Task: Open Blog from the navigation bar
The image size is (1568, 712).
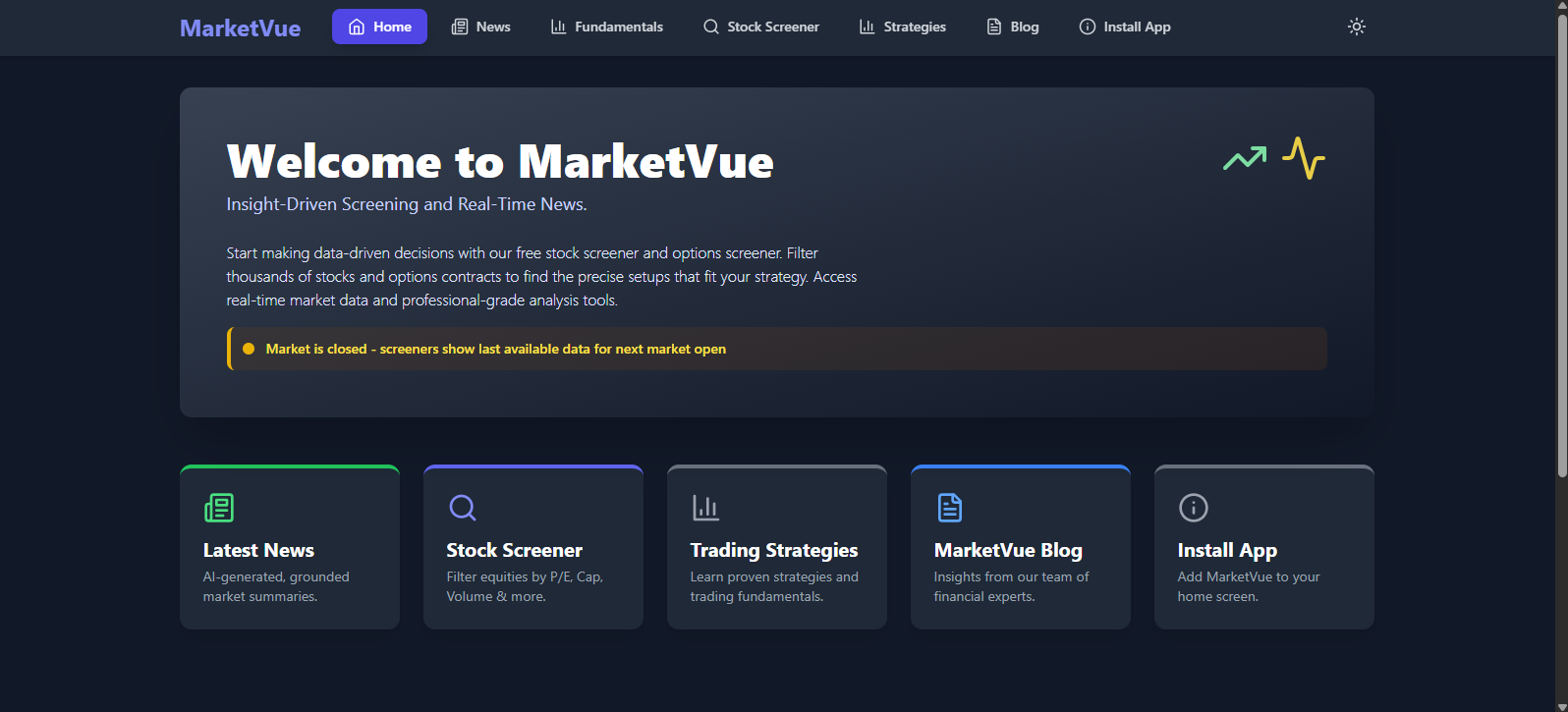Action: click(x=1012, y=27)
